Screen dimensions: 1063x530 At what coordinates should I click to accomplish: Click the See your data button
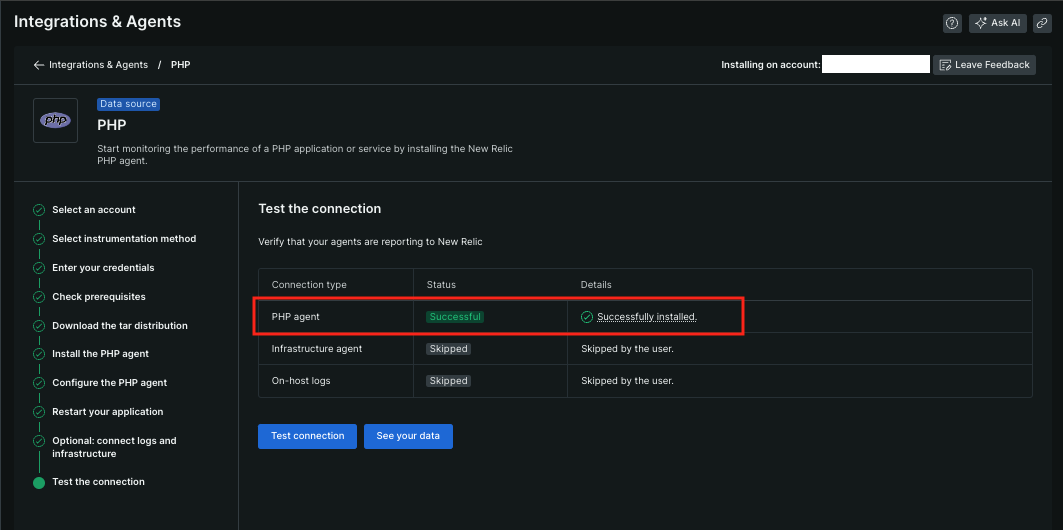[x=408, y=436]
